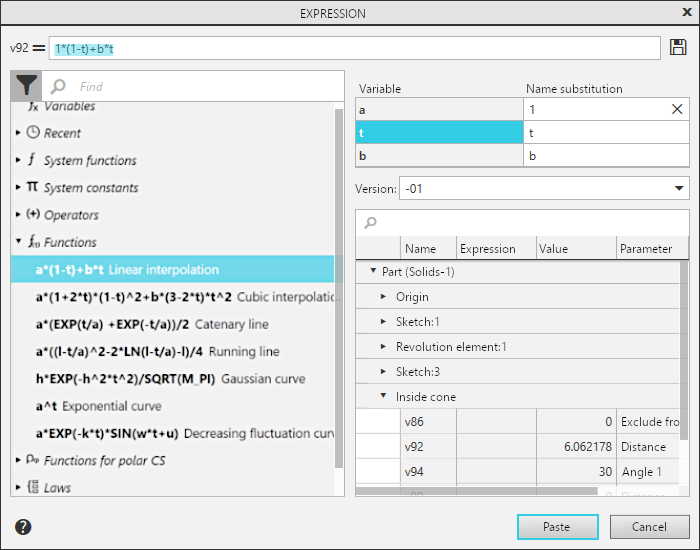Screen dimensions: 700x550
Task: Collapse the Inside cone tree node
Action: [x=383, y=397]
